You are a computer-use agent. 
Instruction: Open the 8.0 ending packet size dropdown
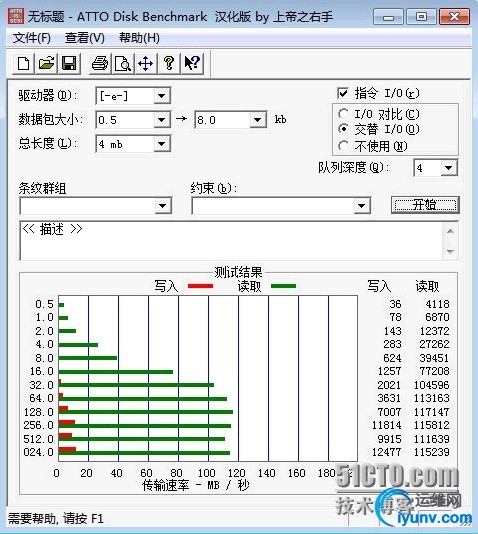[258, 120]
